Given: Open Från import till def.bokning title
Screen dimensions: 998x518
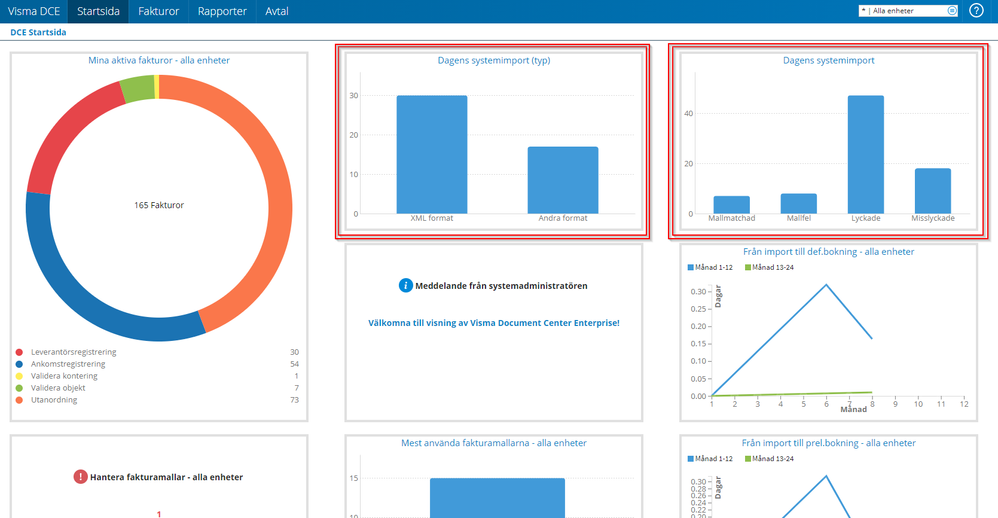Looking at the screenshot, I should [829, 252].
